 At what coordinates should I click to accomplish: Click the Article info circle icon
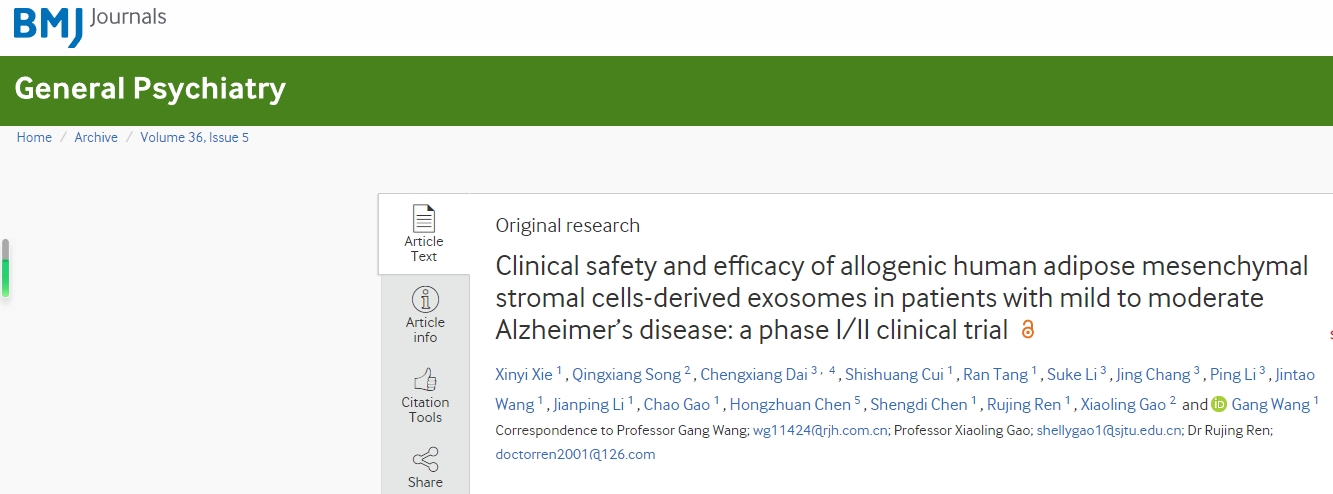[x=425, y=299]
